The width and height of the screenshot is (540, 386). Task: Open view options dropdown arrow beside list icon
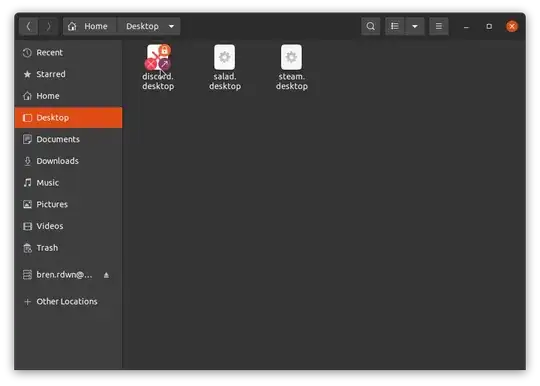tap(415, 26)
